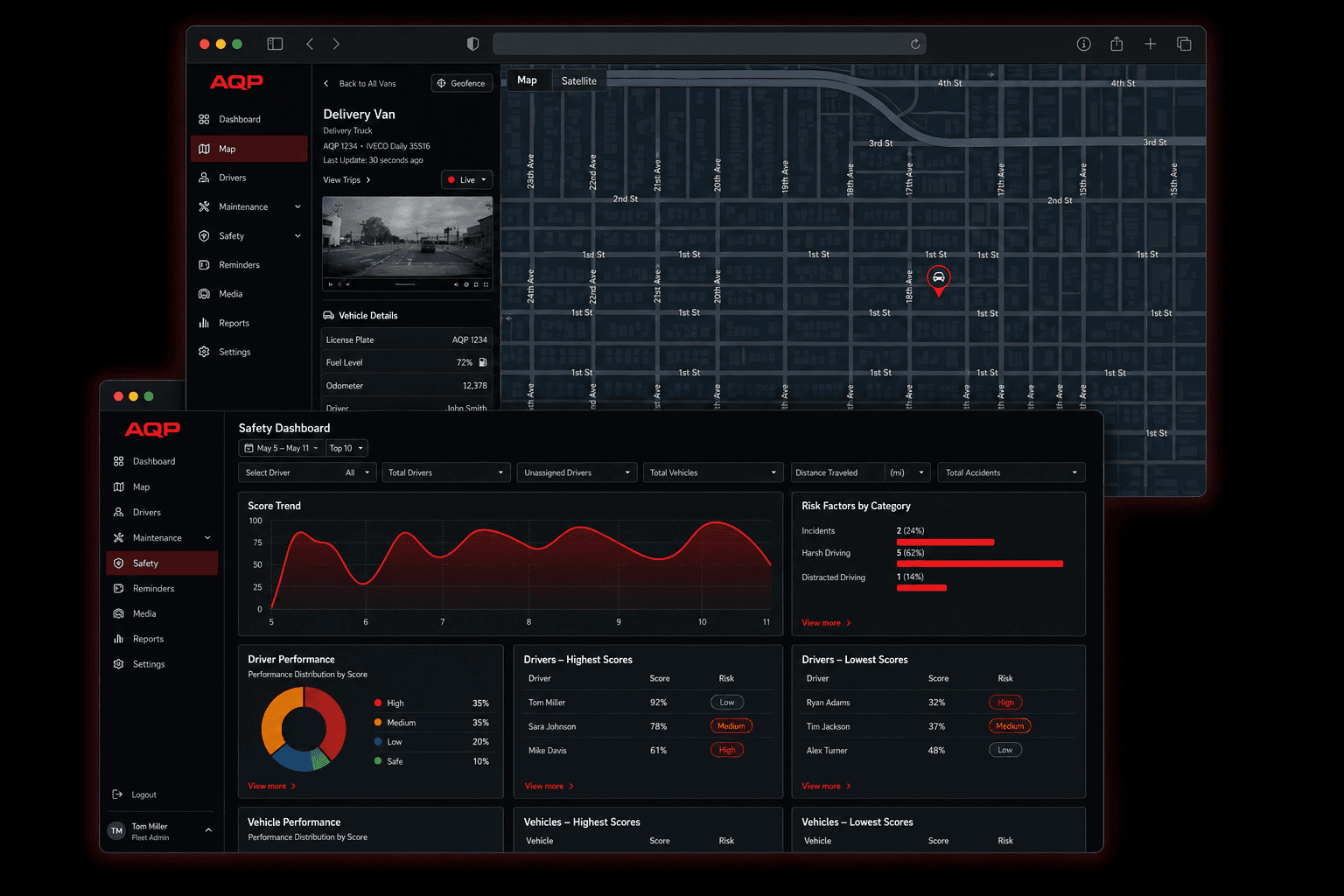Go Back to All Vans

(x=360, y=83)
